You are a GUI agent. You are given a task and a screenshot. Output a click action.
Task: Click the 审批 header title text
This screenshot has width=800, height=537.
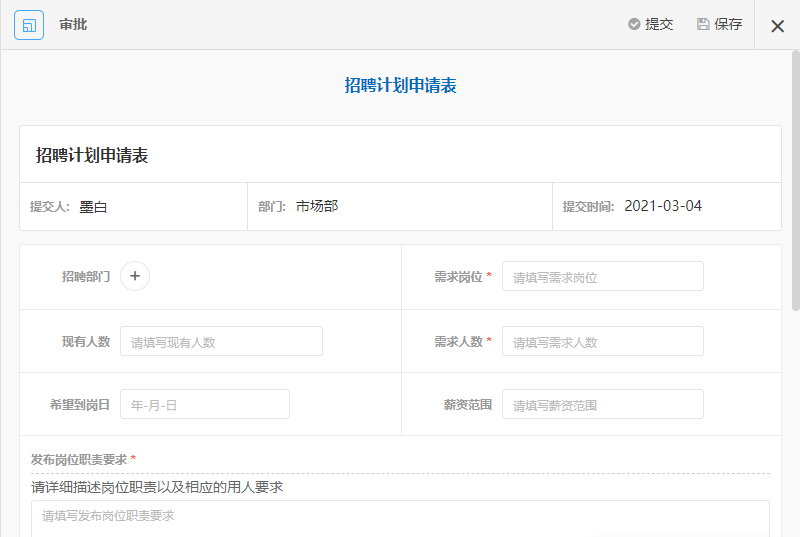click(x=73, y=24)
